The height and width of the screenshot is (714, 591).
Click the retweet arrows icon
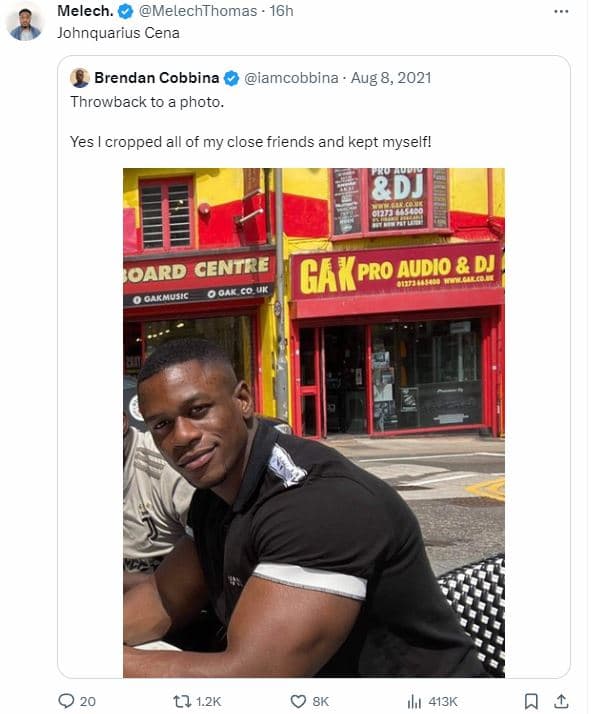[182, 701]
